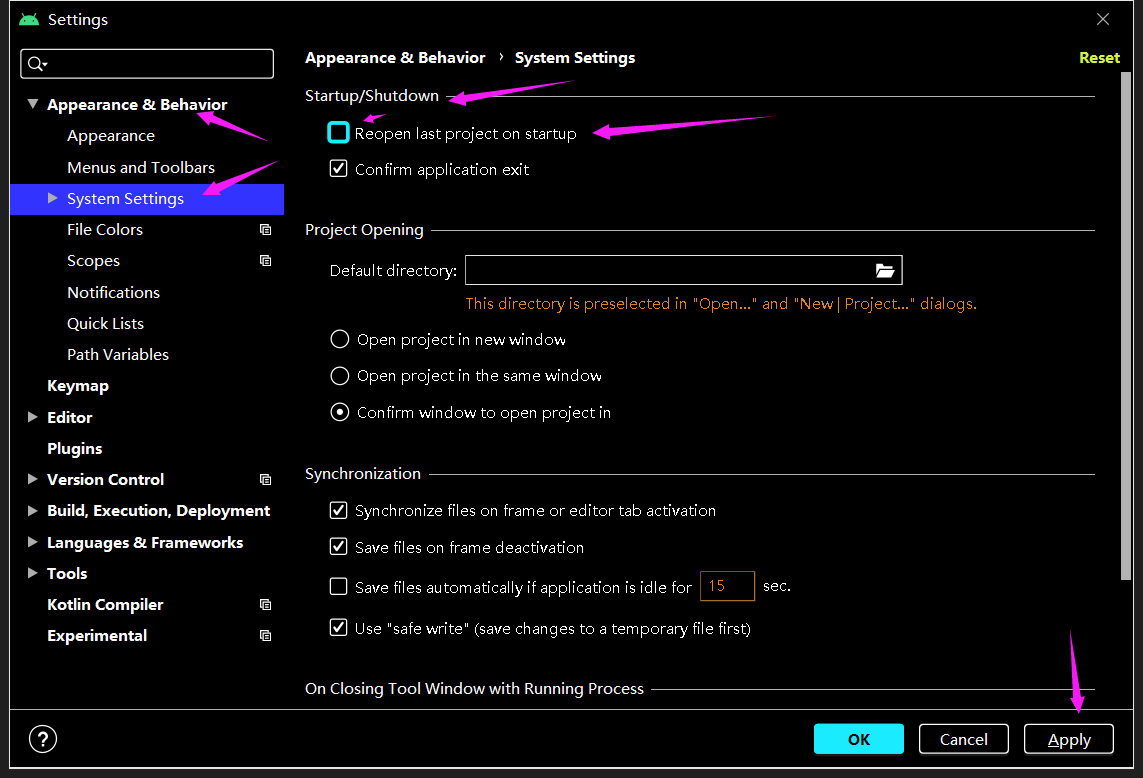Click the project-level icon beside Kotlin Compiler
Screen dimensions: 1143x778
[265, 604]
